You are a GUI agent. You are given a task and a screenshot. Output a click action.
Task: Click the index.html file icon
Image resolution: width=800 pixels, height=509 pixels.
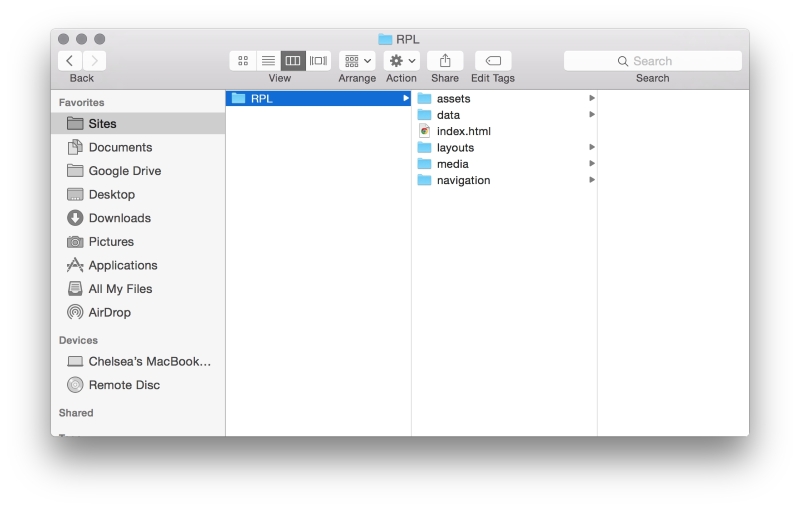tap(424, 131)
